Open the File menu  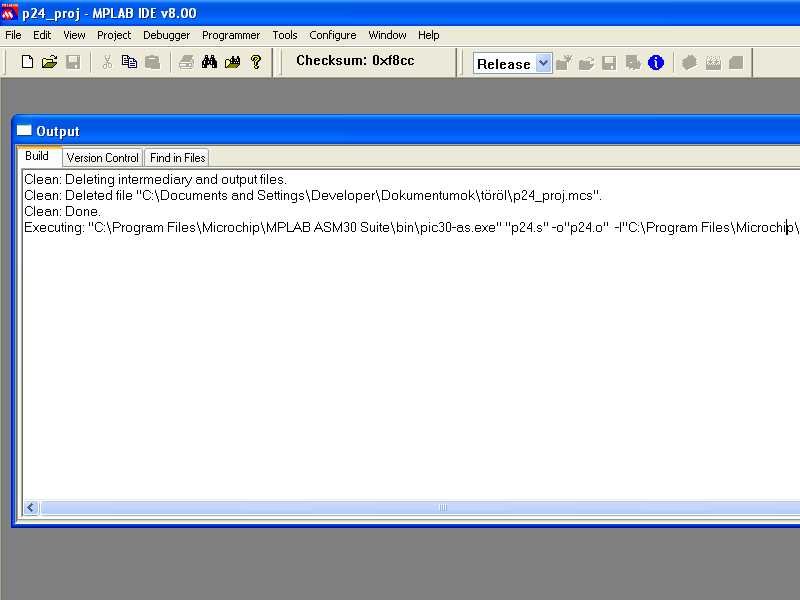[13, 35]
